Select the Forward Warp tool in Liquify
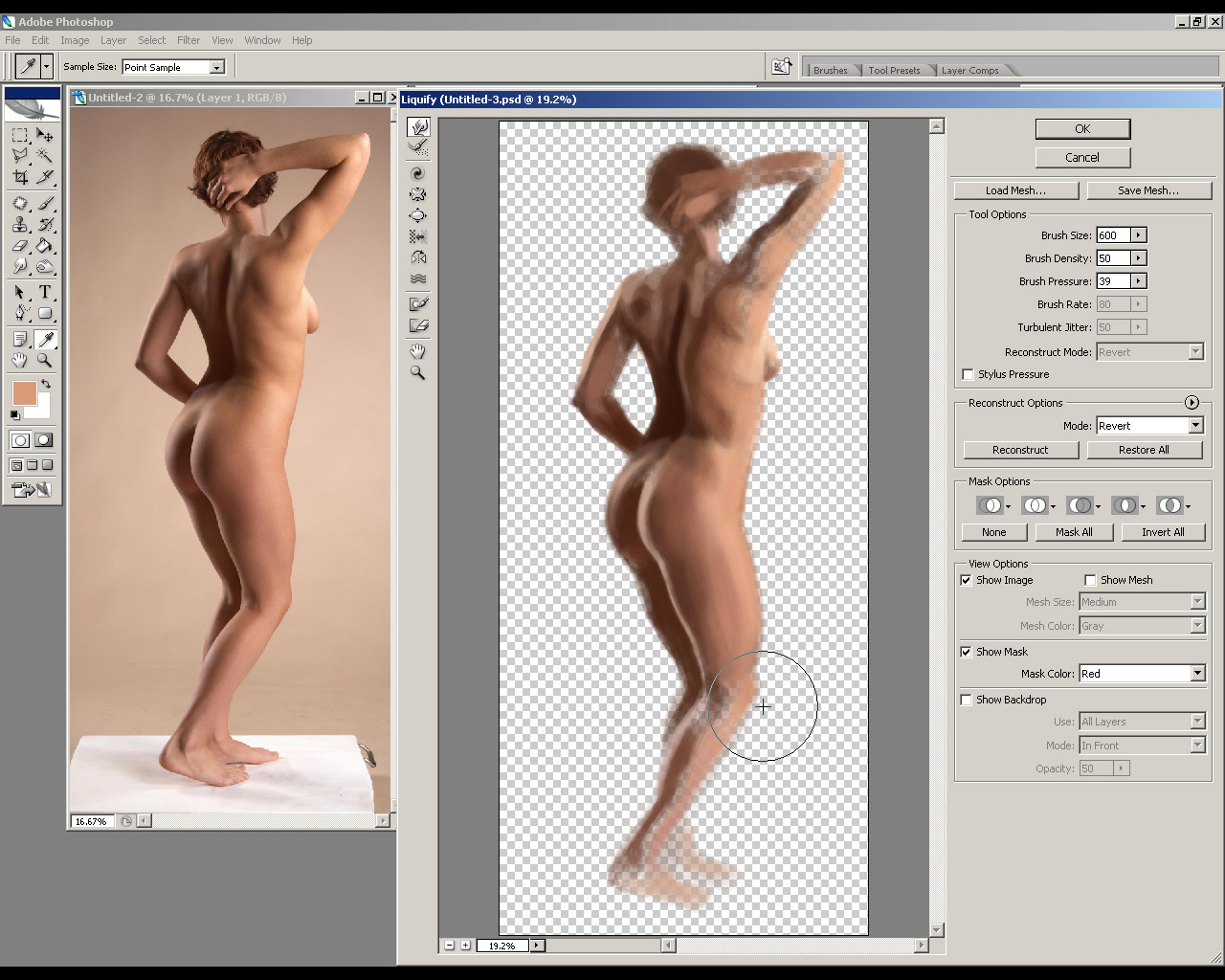This screenshot has height=980, width=1225. pyautogui.click(x=418, y=127)
